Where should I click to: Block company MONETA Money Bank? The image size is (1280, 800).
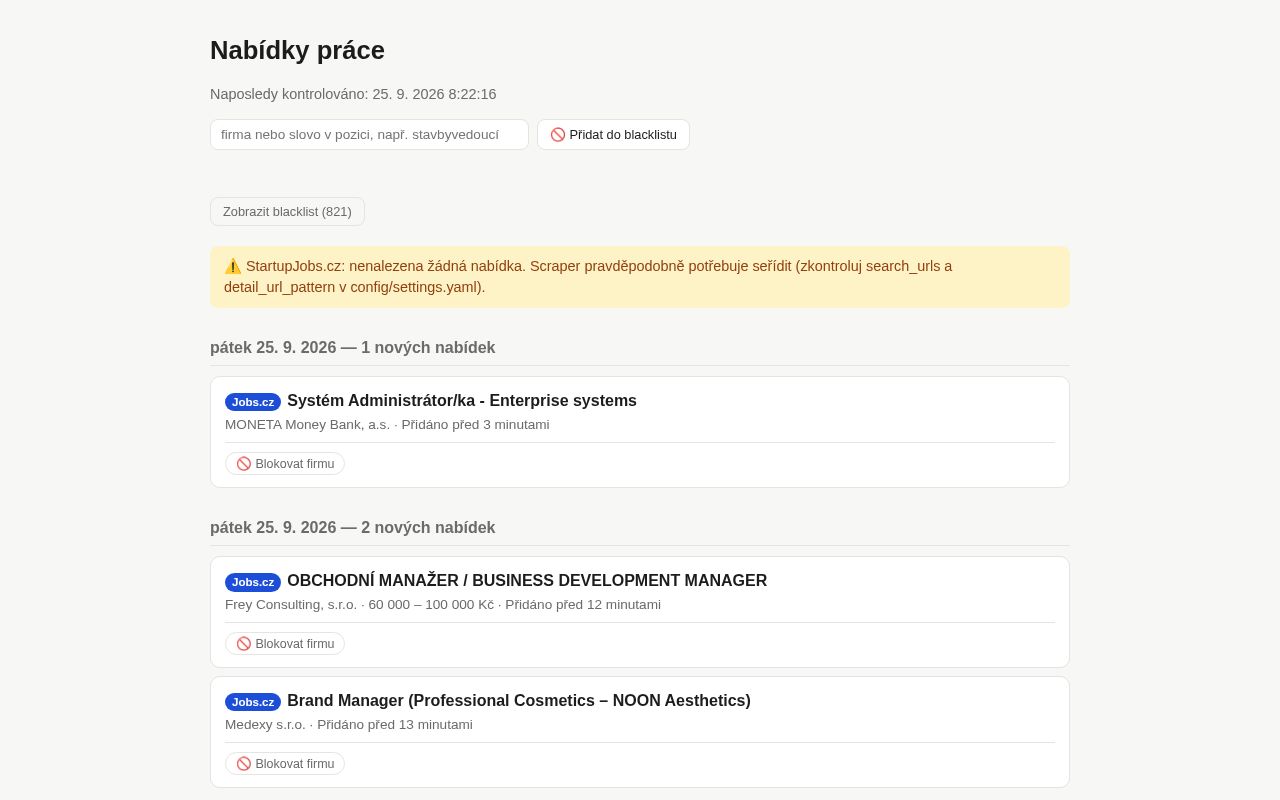[x=285, y=464]
